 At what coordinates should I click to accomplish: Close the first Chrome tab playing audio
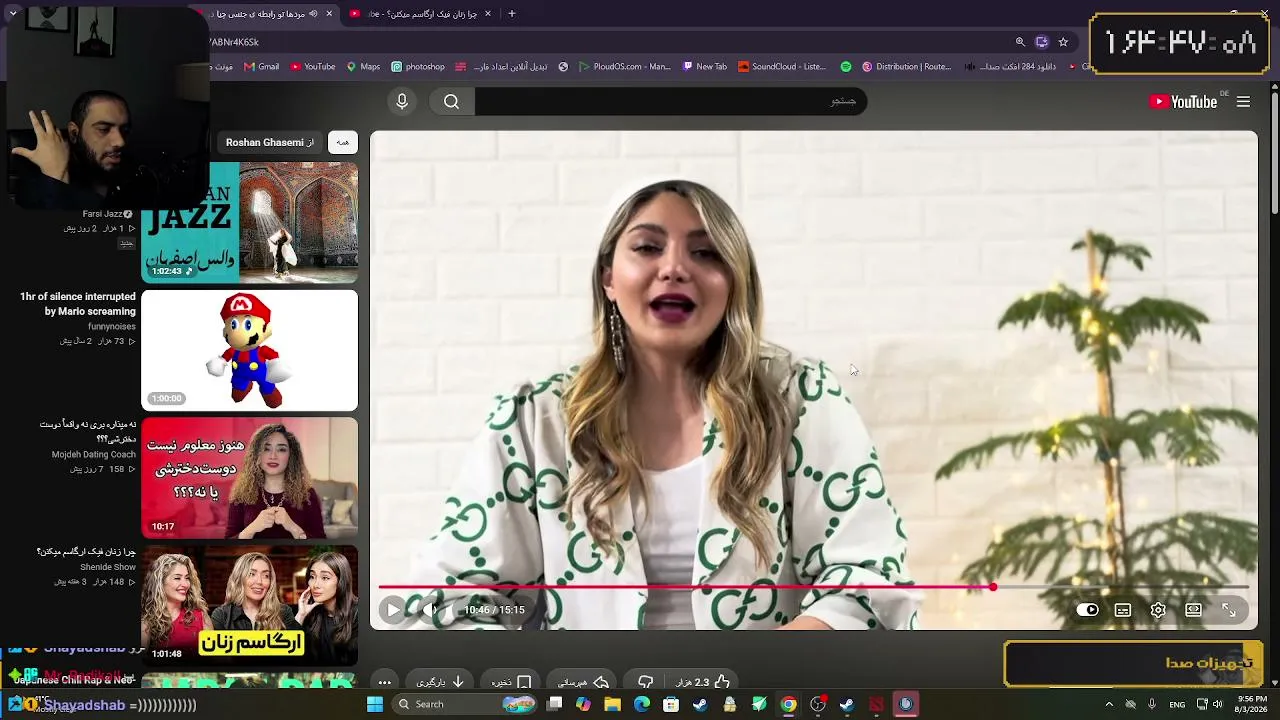click(329, 14)
